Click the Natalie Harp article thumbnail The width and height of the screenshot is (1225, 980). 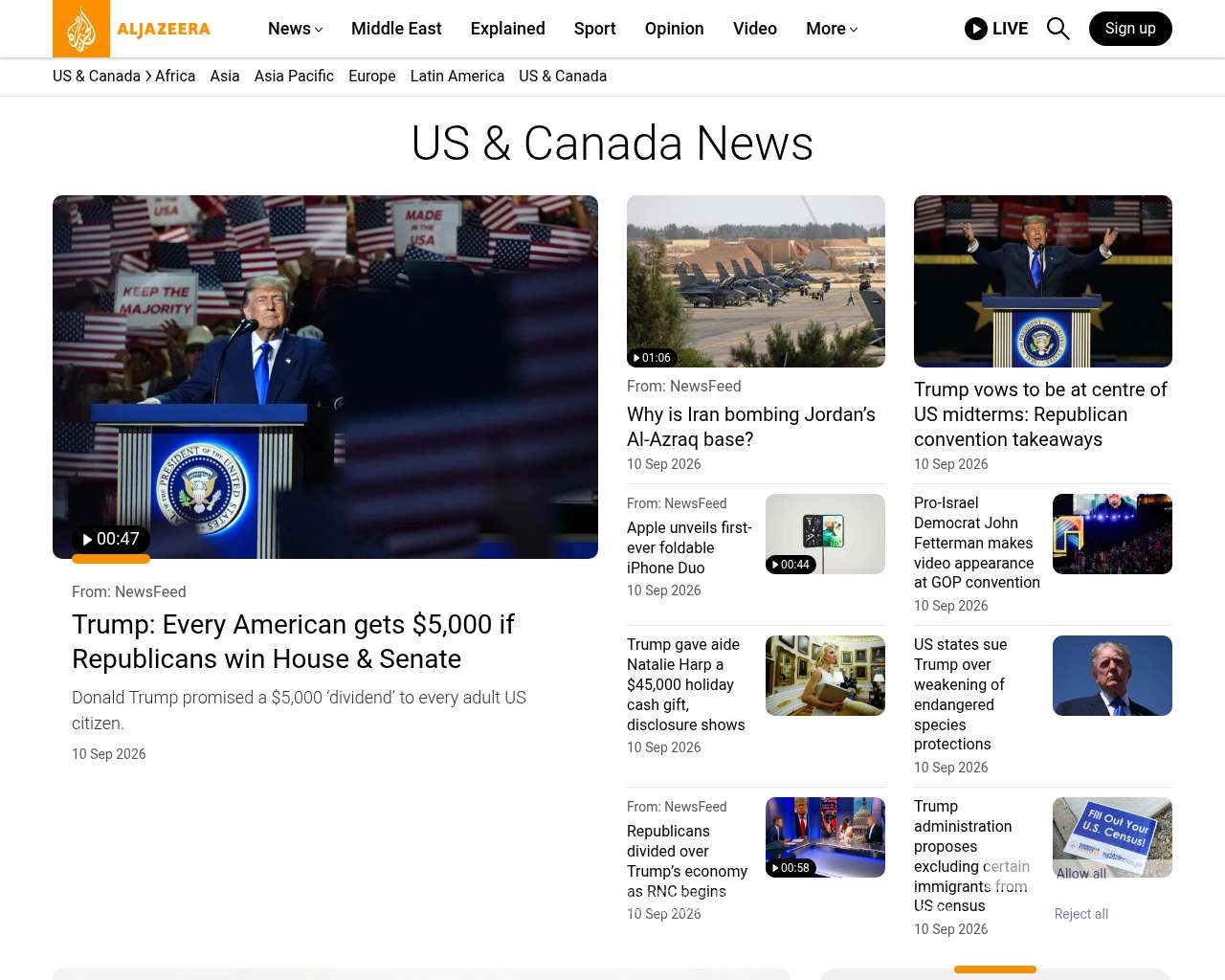pyautogui.click(x=825, y=676)
